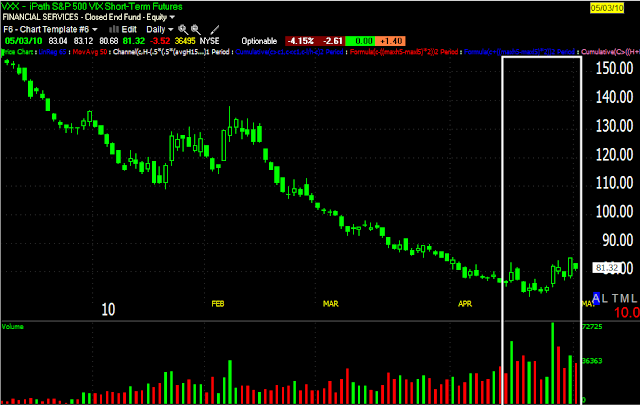Select the red Formula(c-((maxh5 indicator label

(404, 52)
